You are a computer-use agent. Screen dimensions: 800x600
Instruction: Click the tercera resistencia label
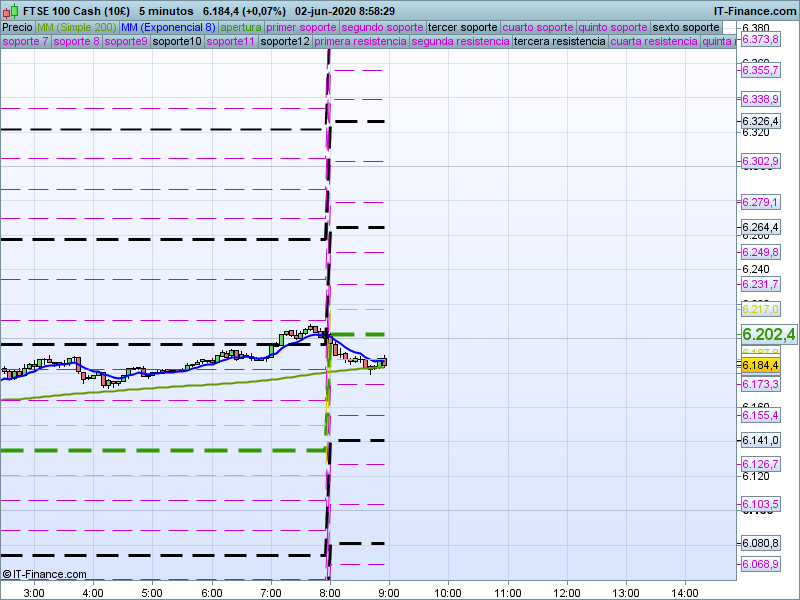558,42
